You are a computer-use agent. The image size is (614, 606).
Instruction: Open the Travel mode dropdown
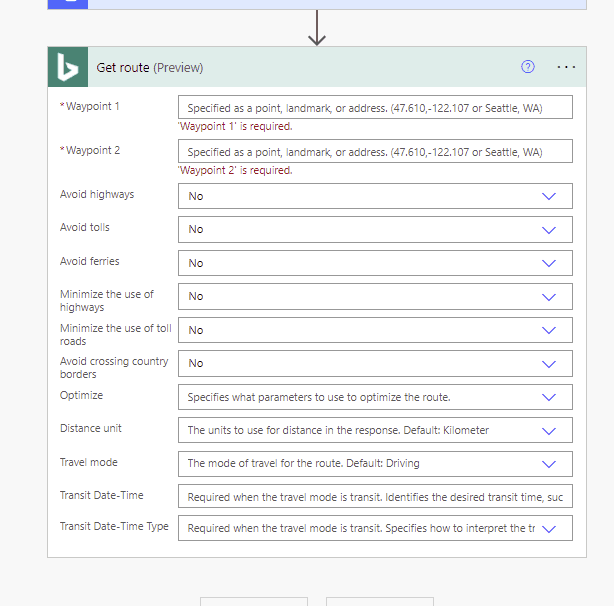pyautogui.click(x=375, y=464)
